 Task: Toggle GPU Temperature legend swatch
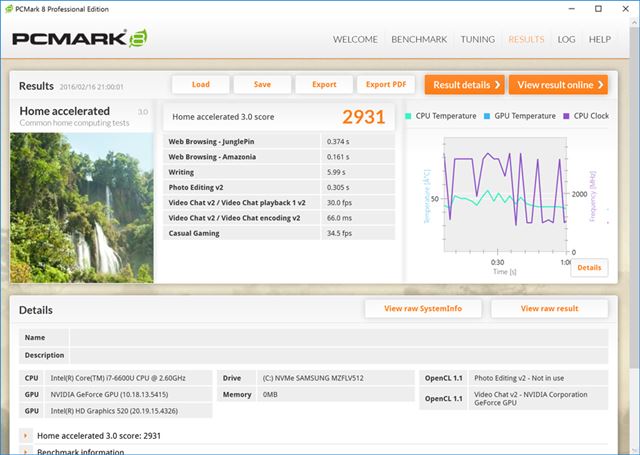coord(487,116)
